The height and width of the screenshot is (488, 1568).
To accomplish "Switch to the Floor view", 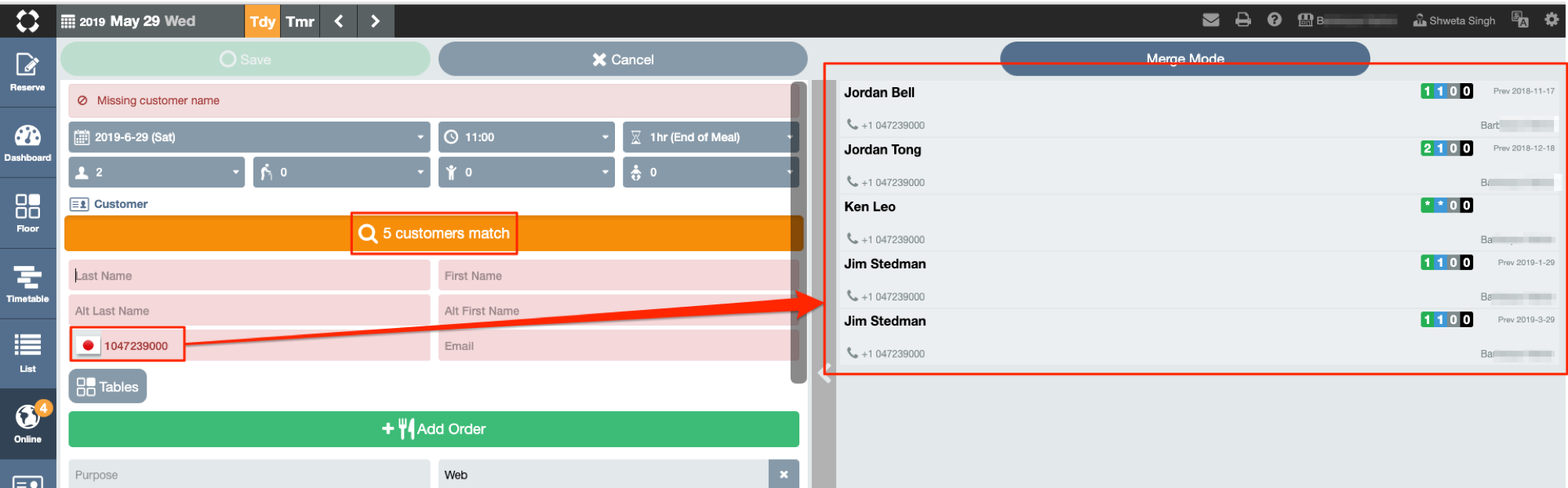I will click(x=27, y=213).
